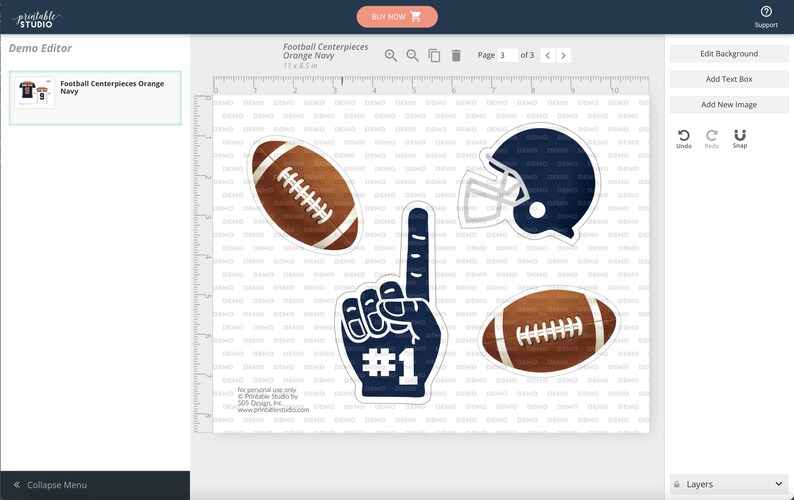Go to next page arrow
Image resolution: width=794 pixels, height=500 pixels.
pos(563,55)
